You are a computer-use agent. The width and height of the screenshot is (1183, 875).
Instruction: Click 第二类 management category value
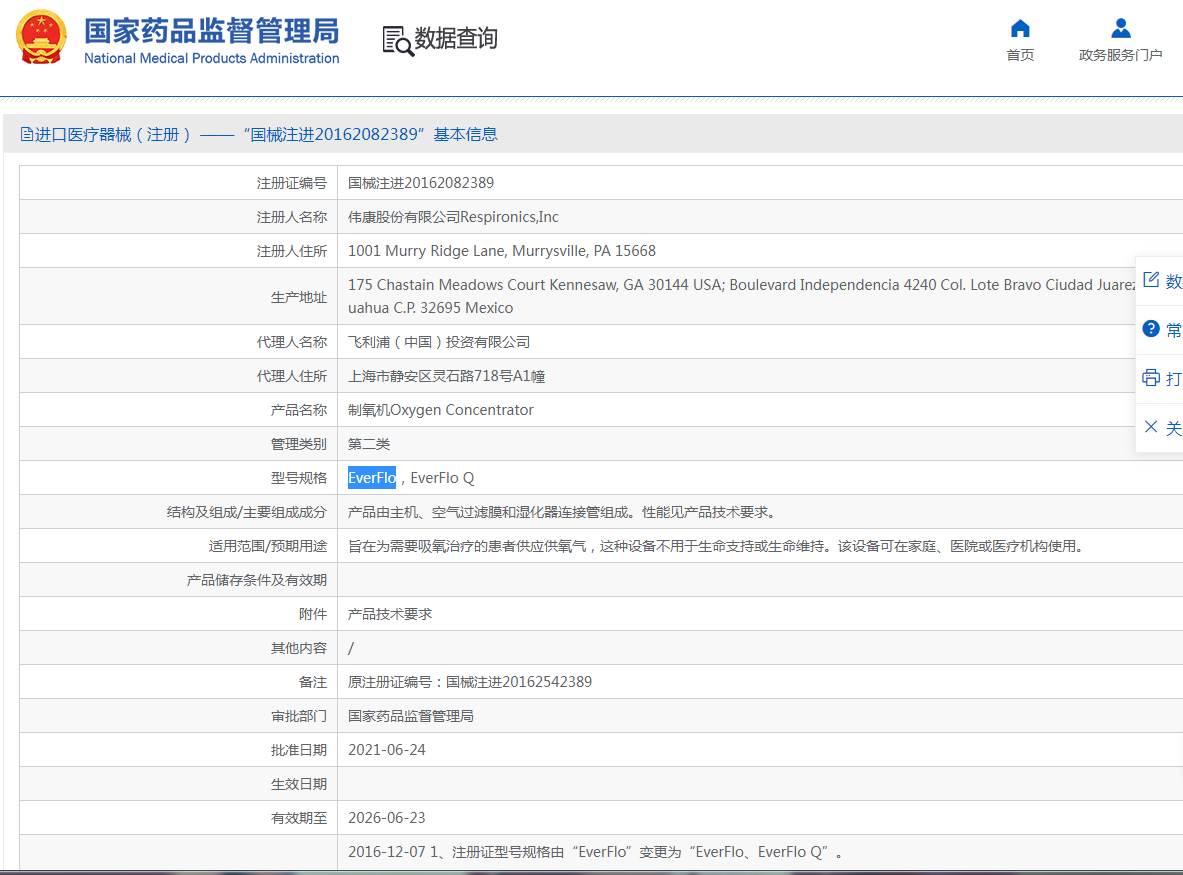369,444
